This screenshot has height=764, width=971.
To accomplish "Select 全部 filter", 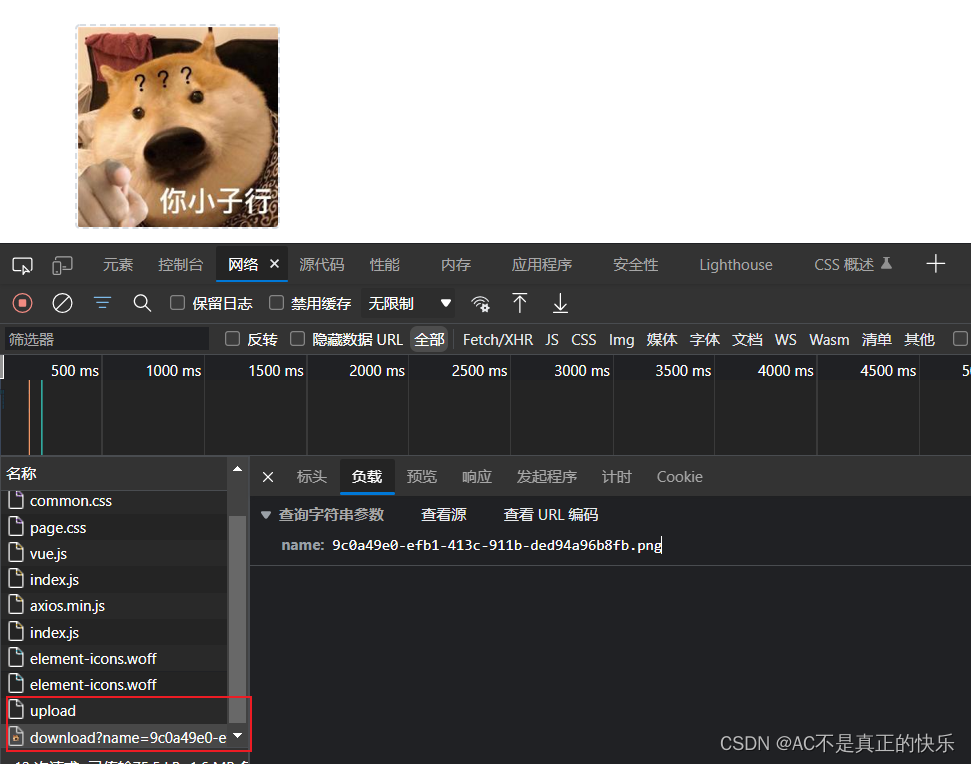I will click(x=429, y=340).
